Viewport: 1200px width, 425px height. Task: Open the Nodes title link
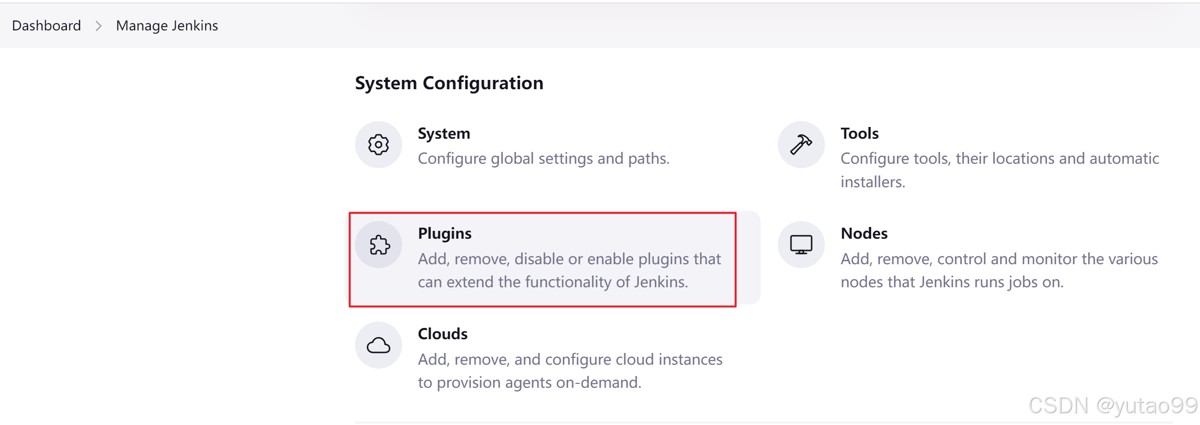click(x=864, y=233)
